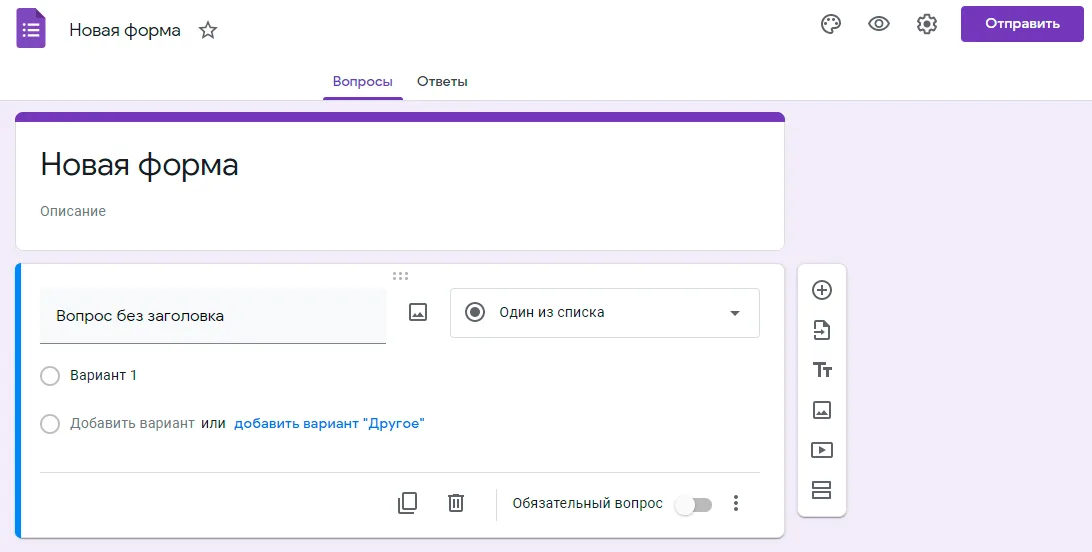The image size is (1092, 552).
Task: Delete the question with trash icon
Action: click(455, 503)
